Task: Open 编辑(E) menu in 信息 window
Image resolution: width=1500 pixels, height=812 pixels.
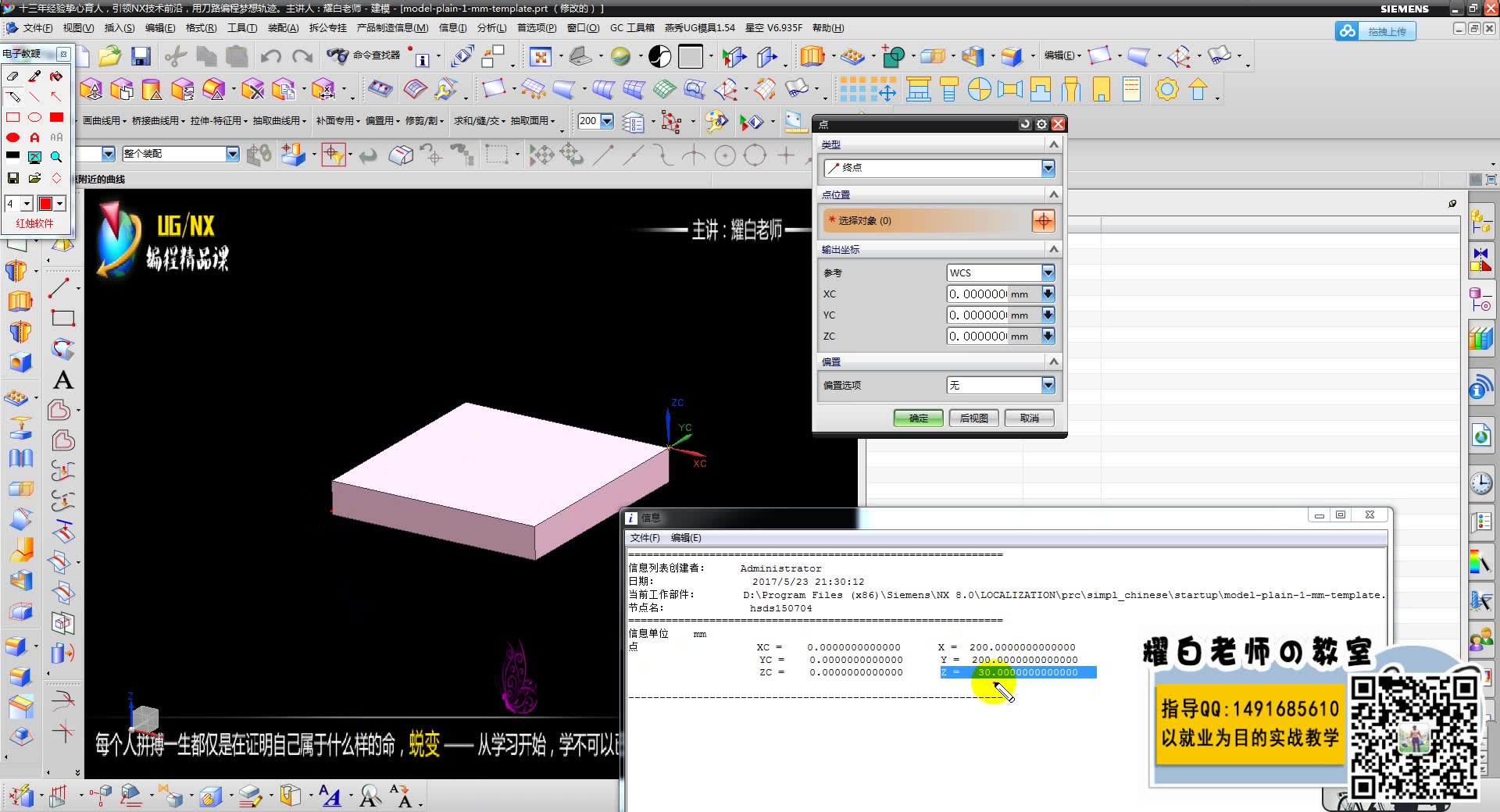Action: tap(686, 538)
